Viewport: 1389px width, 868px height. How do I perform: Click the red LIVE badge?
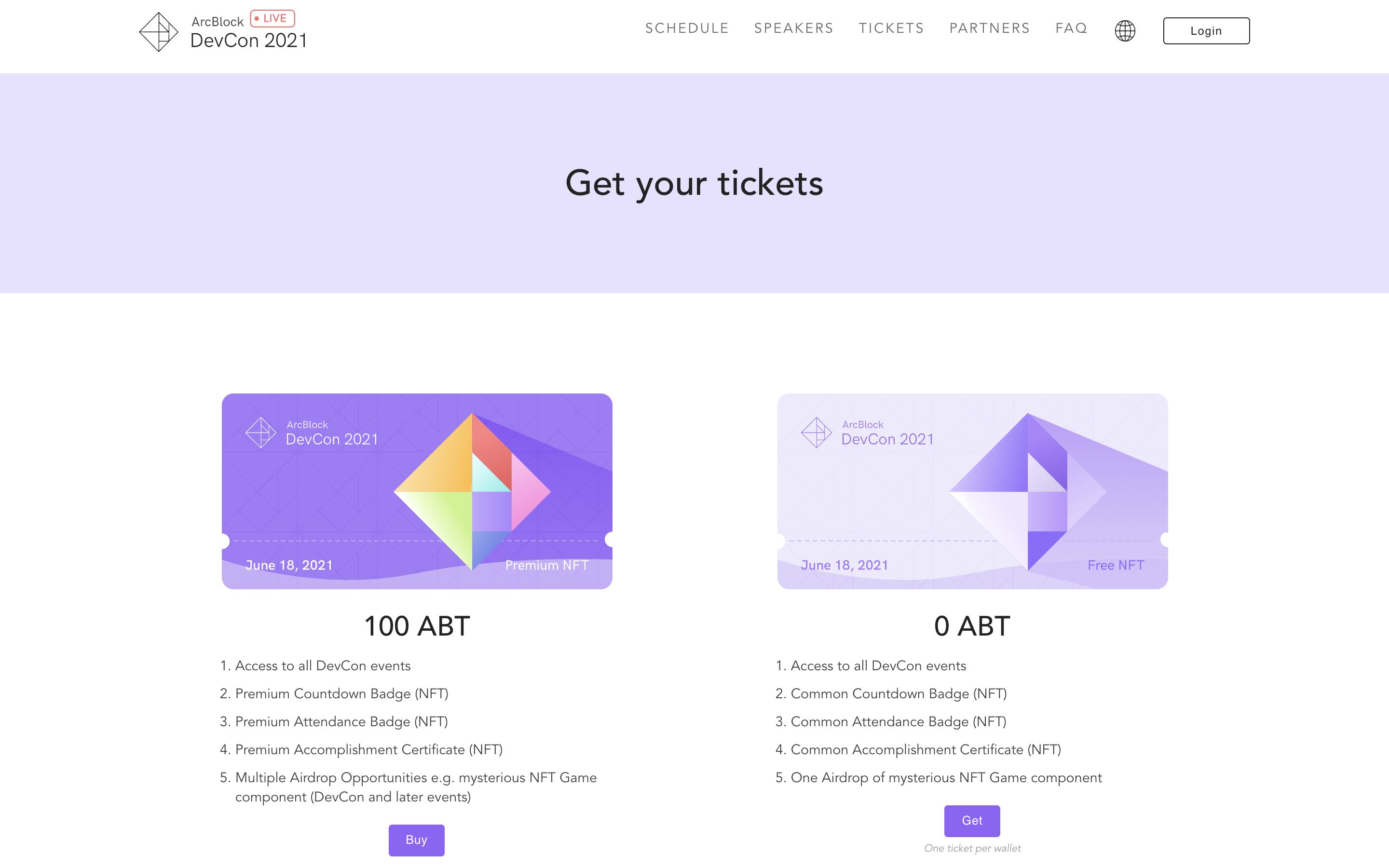point(272,18)
